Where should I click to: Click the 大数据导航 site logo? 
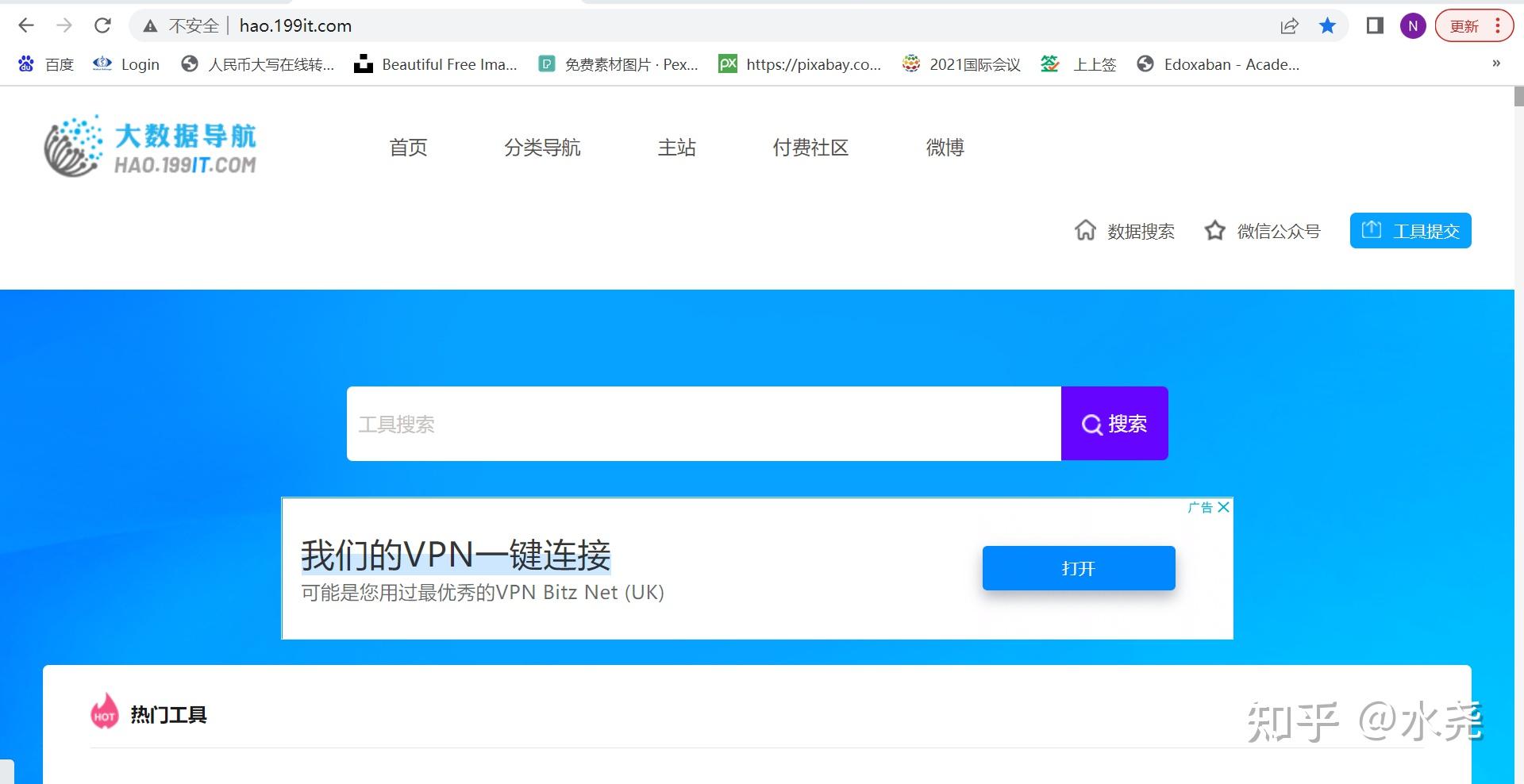(151, 146)
